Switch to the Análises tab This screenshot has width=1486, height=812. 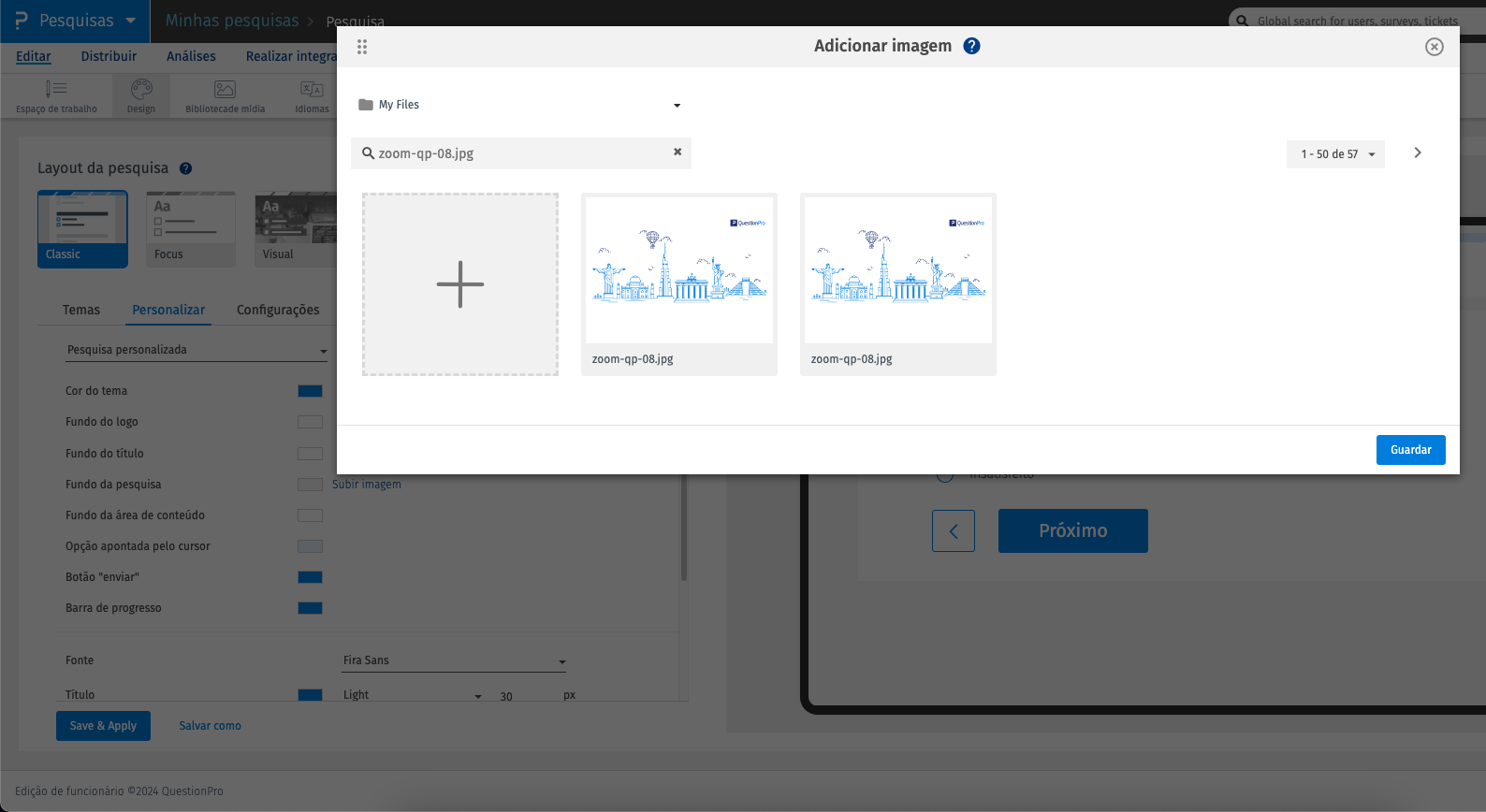point(191,56)
